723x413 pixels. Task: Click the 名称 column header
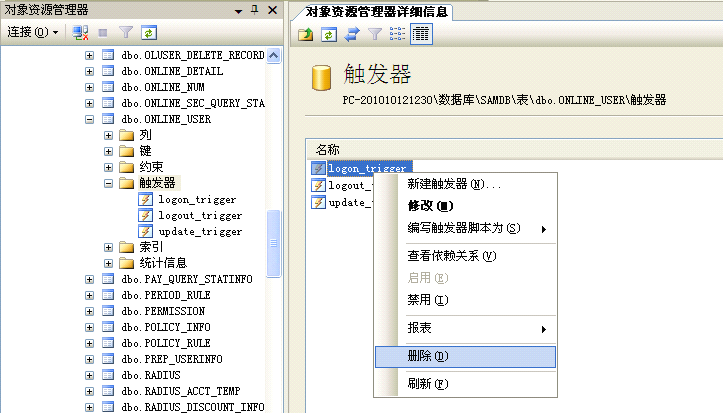[x=328, y=148]
